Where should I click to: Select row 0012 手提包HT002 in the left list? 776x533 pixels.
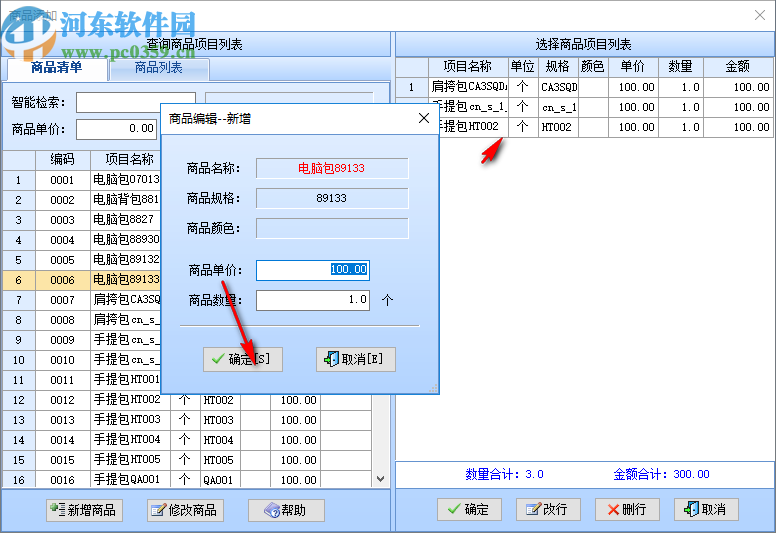[x=187, y=400]
